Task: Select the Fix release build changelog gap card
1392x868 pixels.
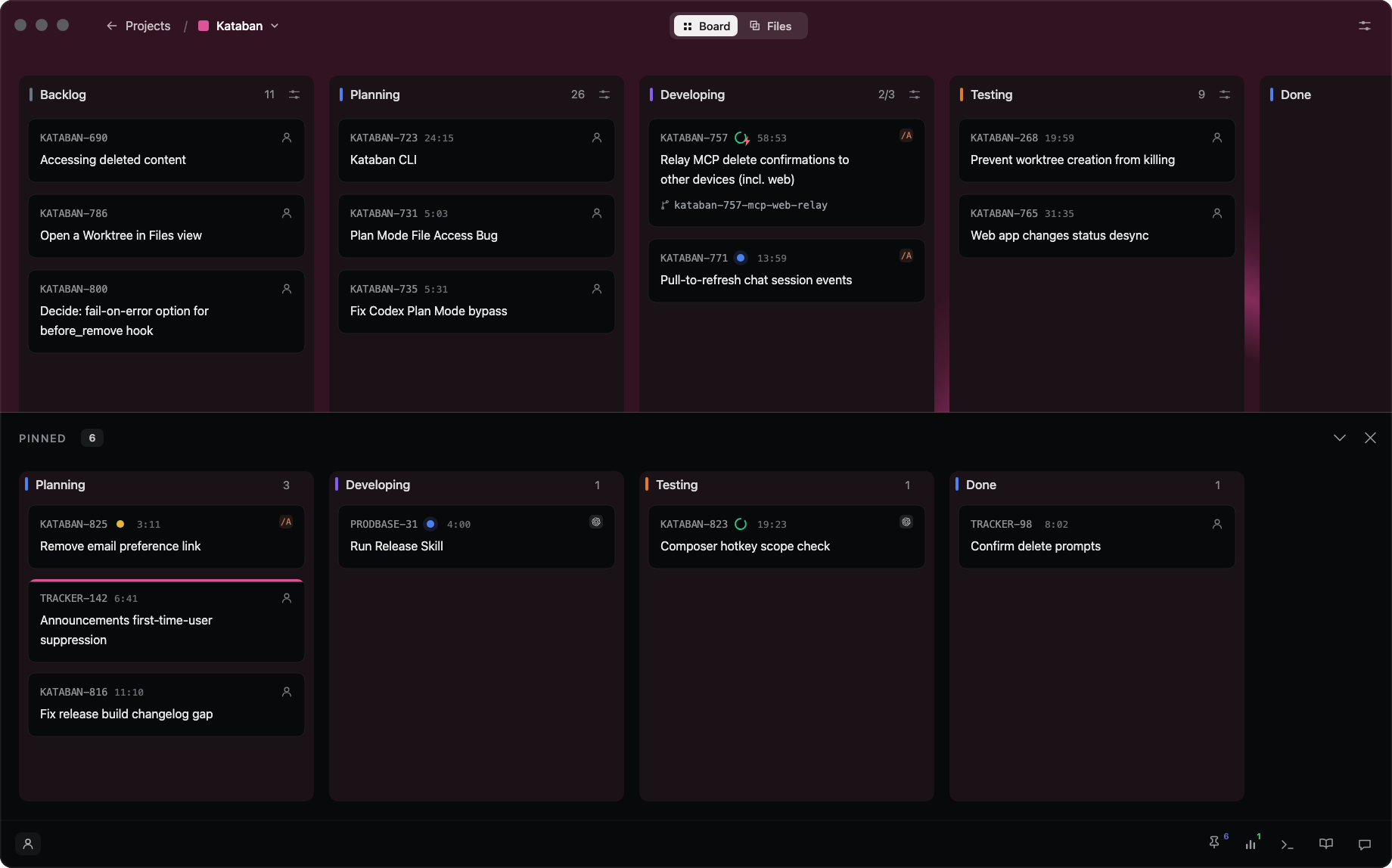Action: pos(166,704)
